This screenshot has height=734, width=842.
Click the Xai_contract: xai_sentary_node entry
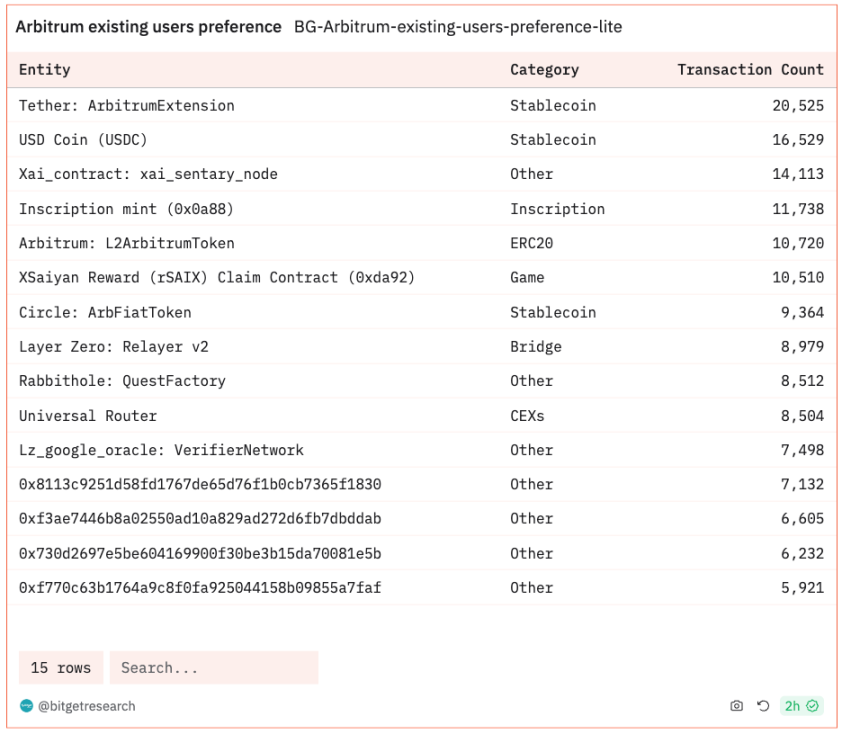pos(148,174)
